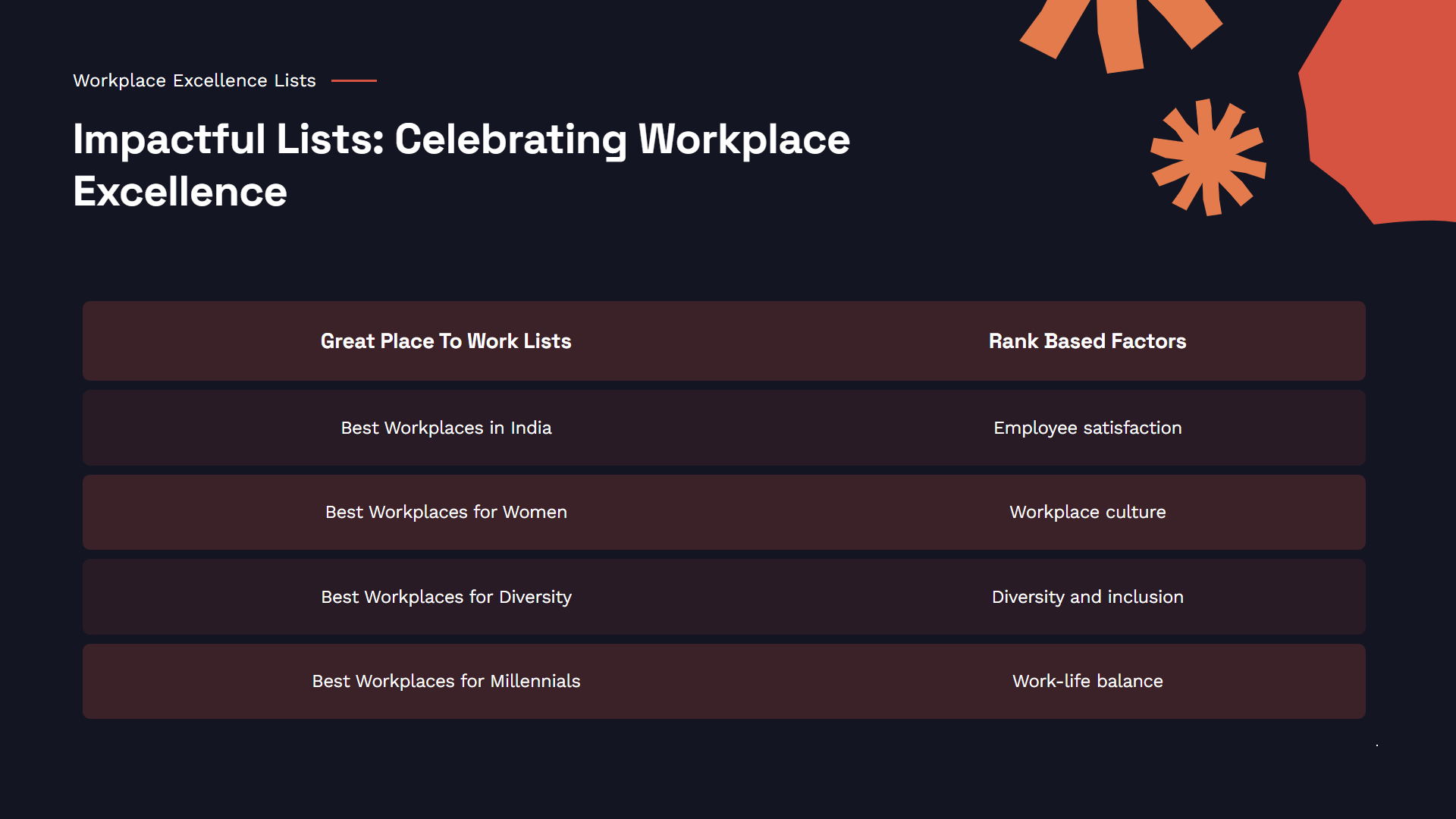Click the 'Diversity and inclusion' cell
Screen dimensions: 1456x819
[1087, 597]
